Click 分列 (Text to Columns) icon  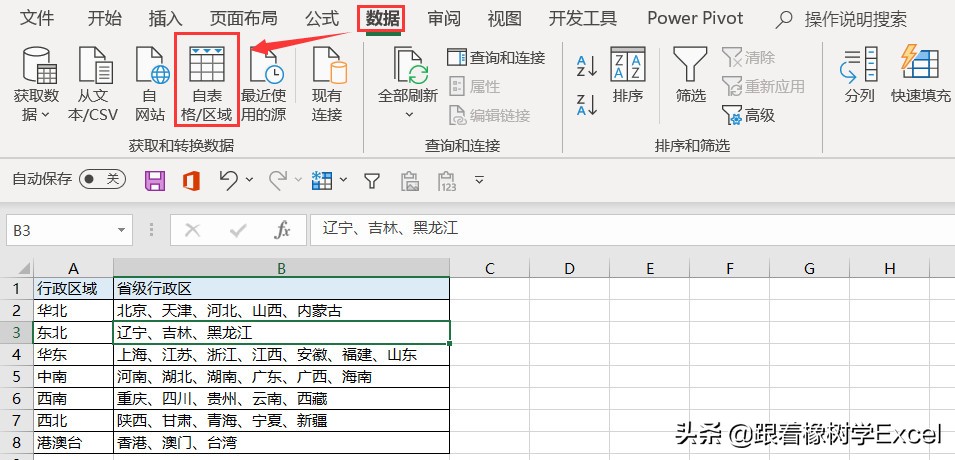[859, 64]
